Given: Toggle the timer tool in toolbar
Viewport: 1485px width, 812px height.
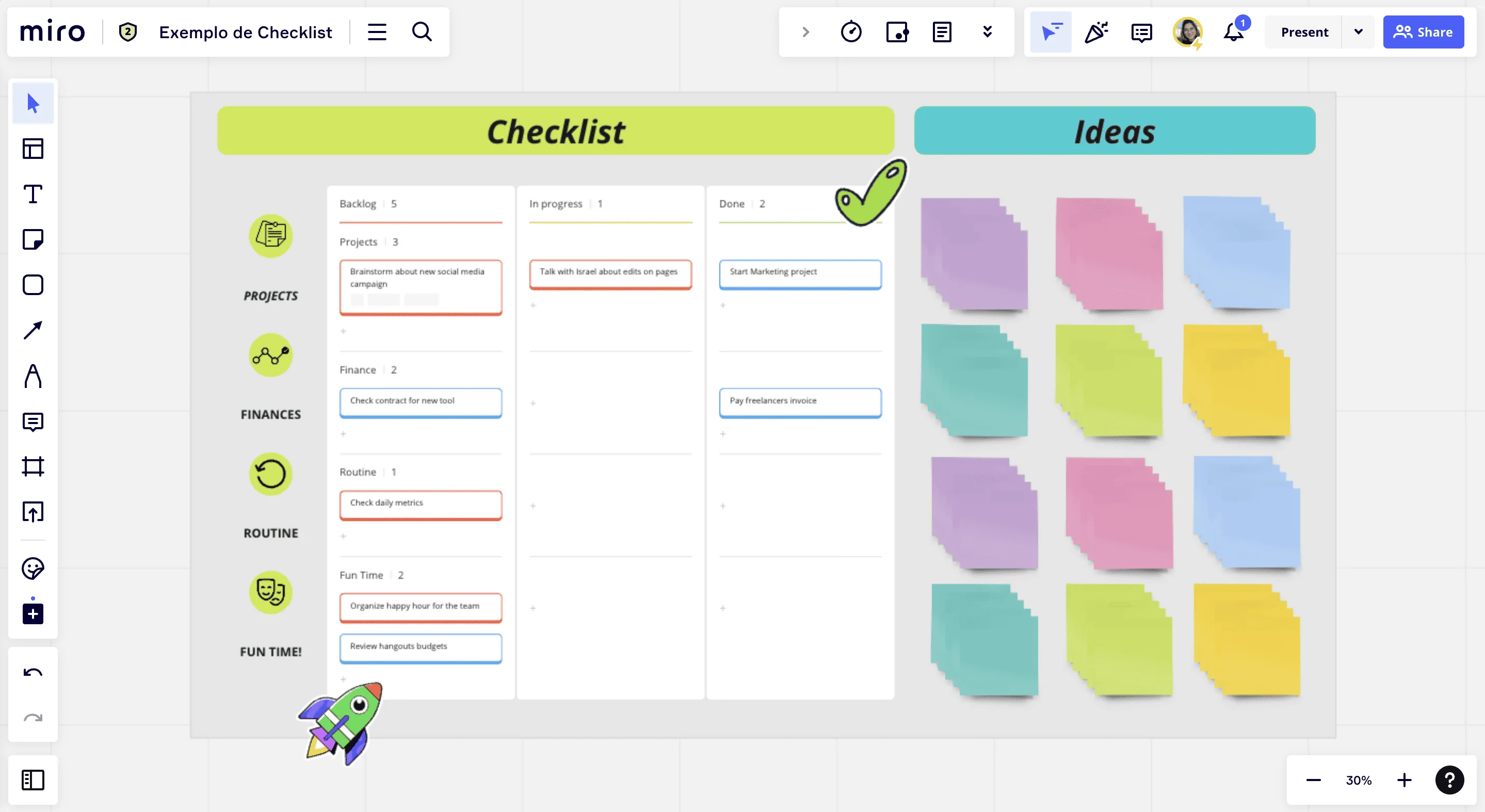Looking at the screenshot, I should (851, 31).
